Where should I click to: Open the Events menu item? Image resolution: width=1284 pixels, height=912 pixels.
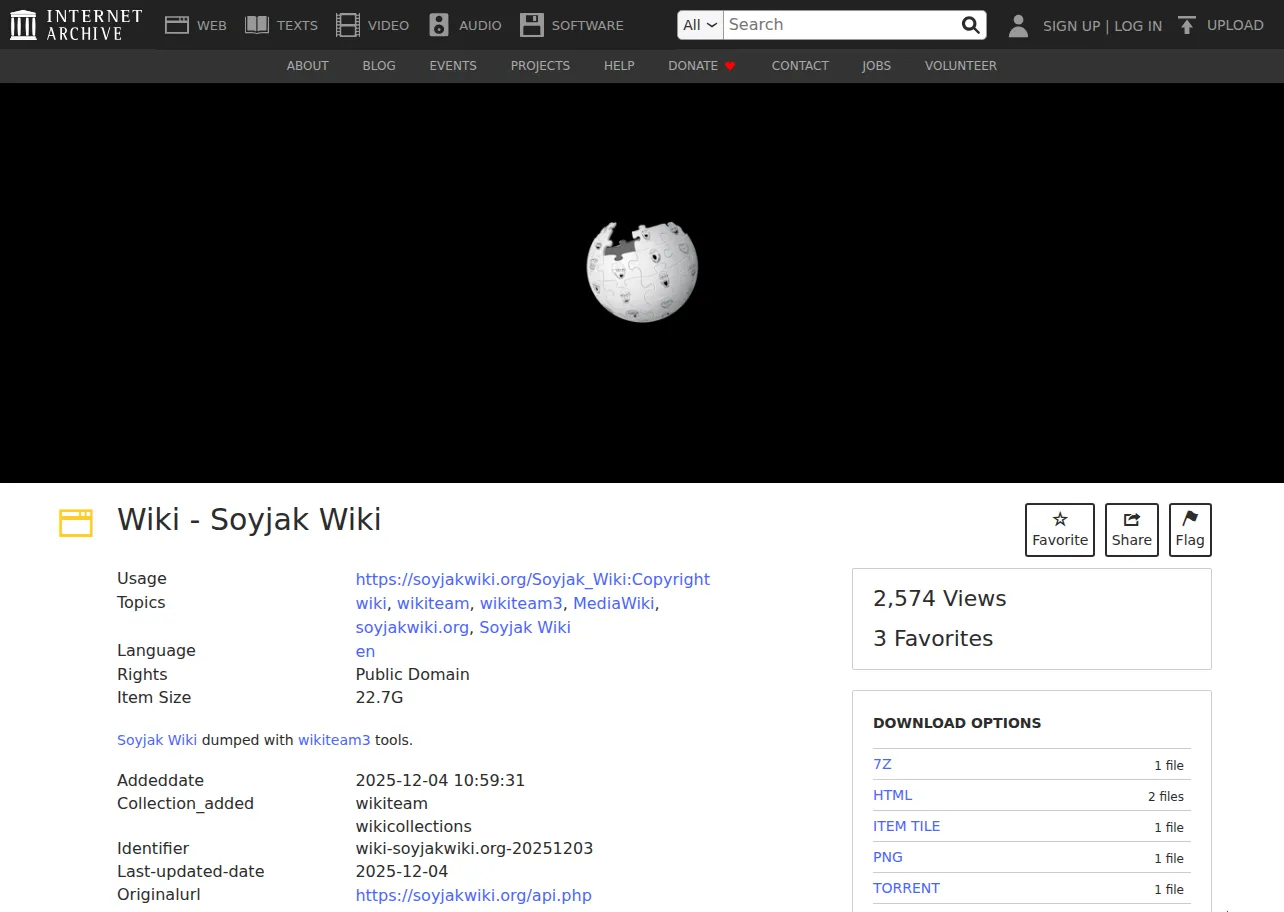tap(453, 66)
